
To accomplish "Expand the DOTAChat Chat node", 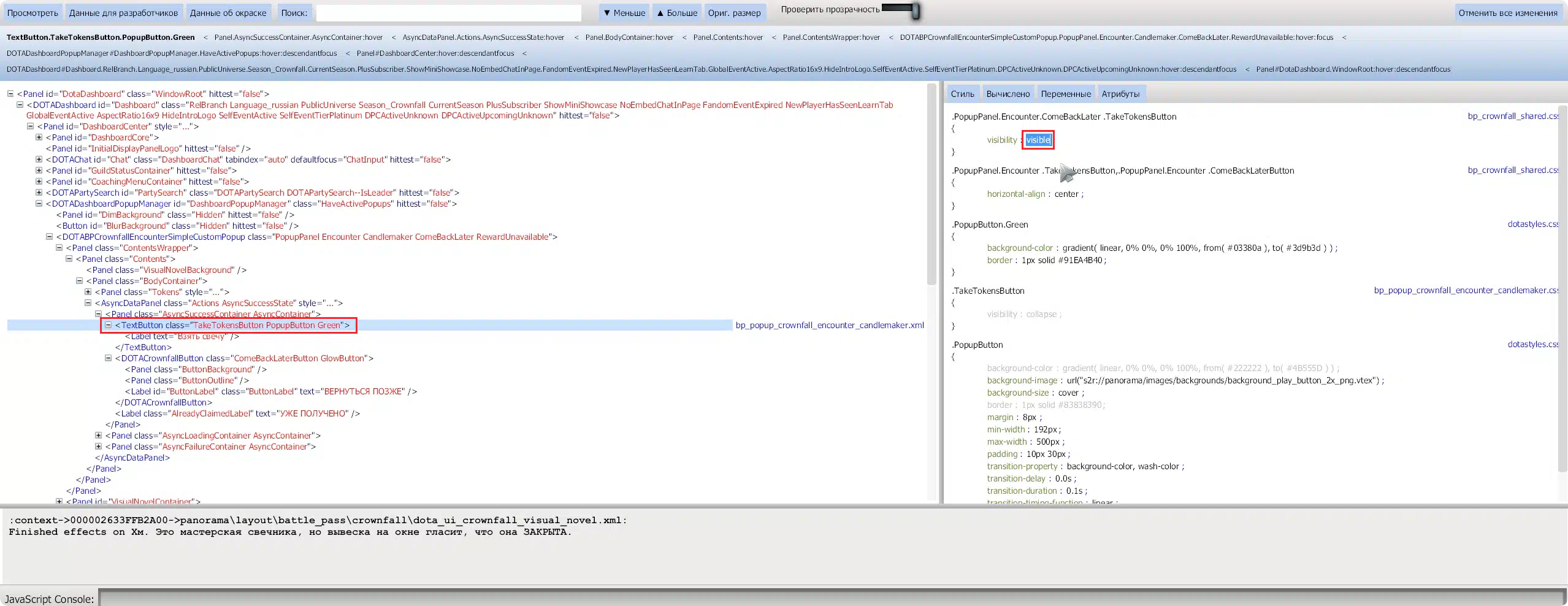I will point(39,159).
